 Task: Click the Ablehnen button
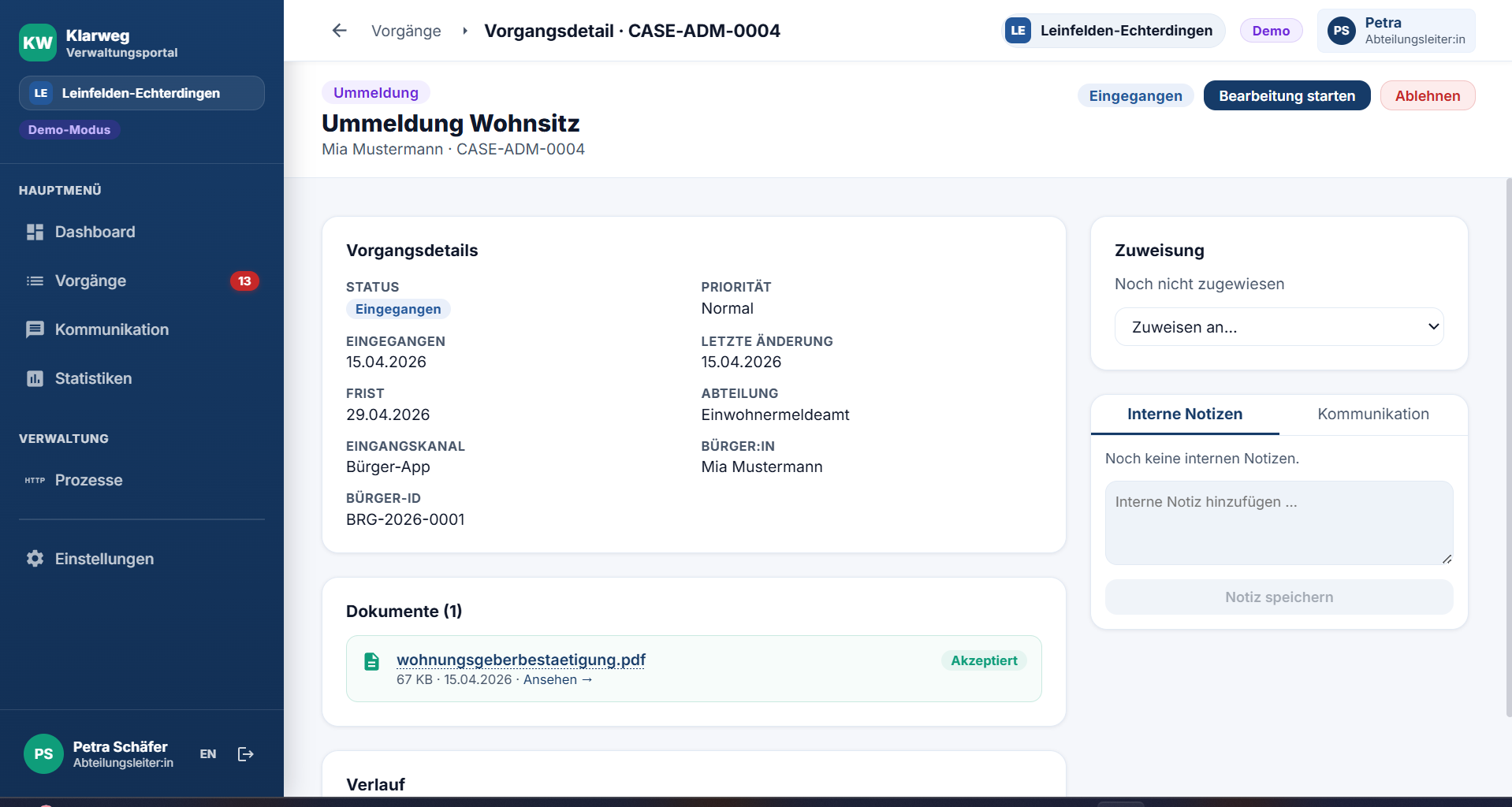tap(1428, 95)
